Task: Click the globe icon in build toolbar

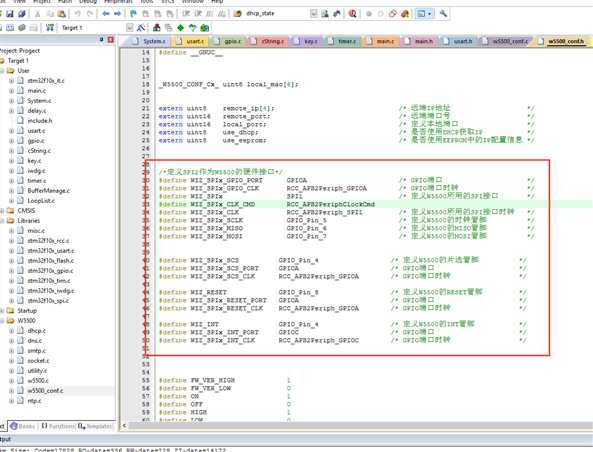Action: coord(205,28)
